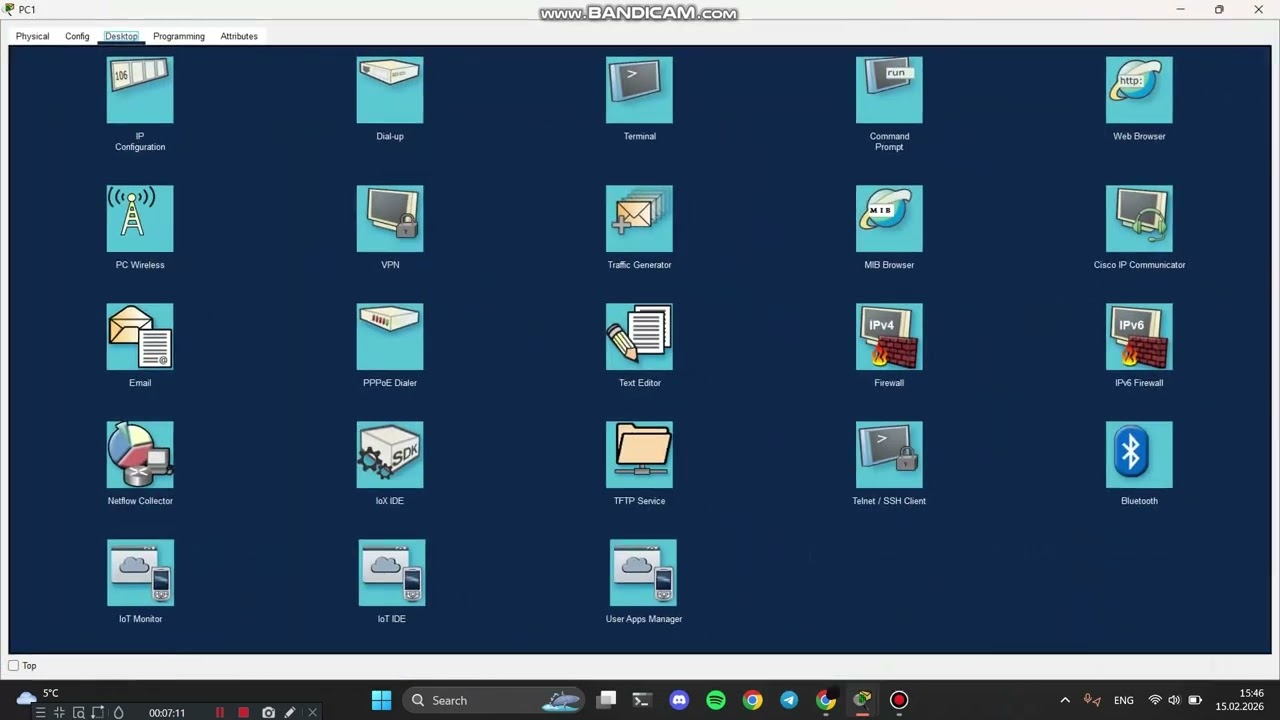This screenshot has width=1280, height=720.
Task: Launch Netflow Collector
Action: coord(140,454)
